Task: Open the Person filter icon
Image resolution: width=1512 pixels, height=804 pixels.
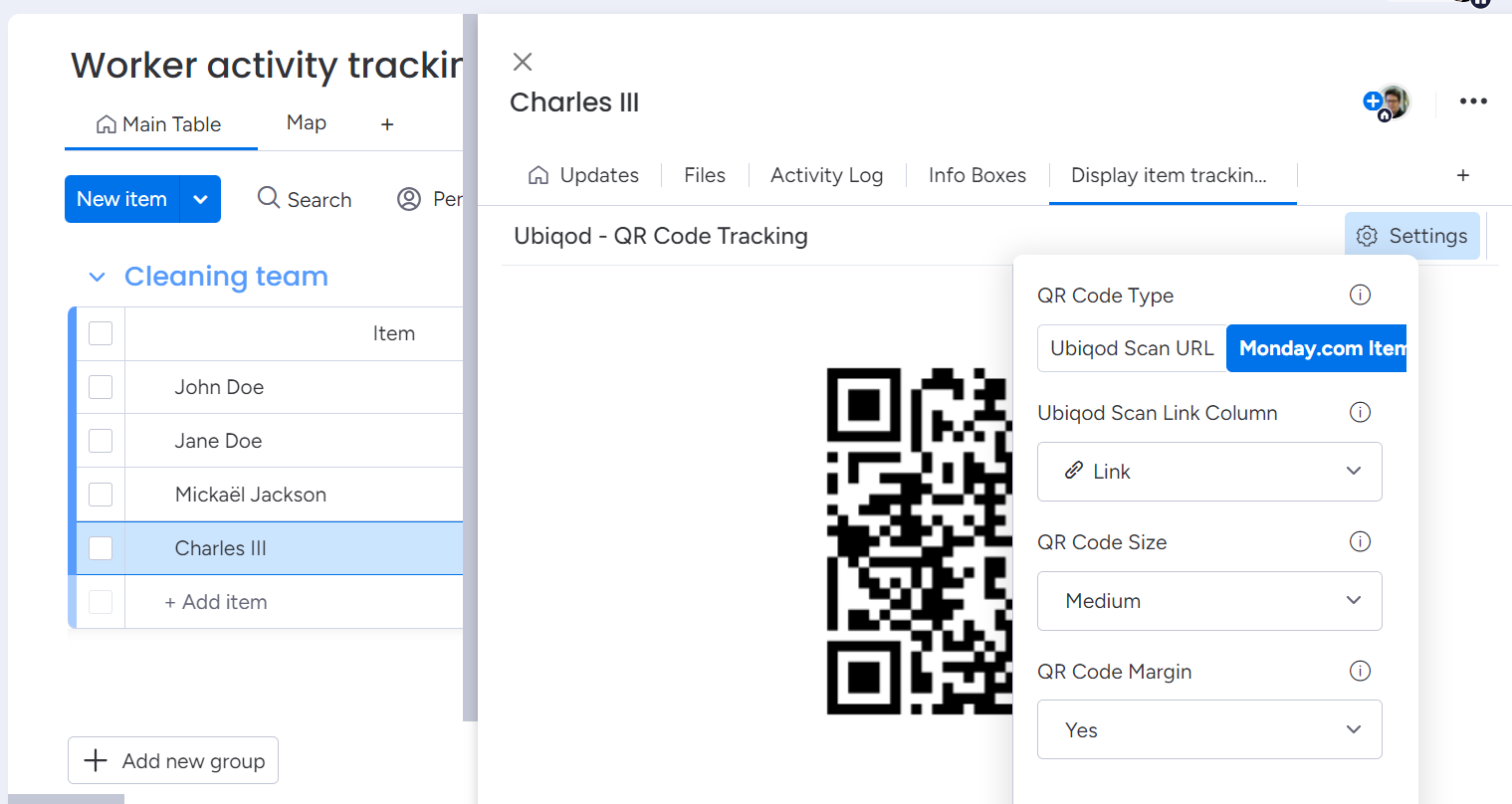Action: [x=409, y=199]
